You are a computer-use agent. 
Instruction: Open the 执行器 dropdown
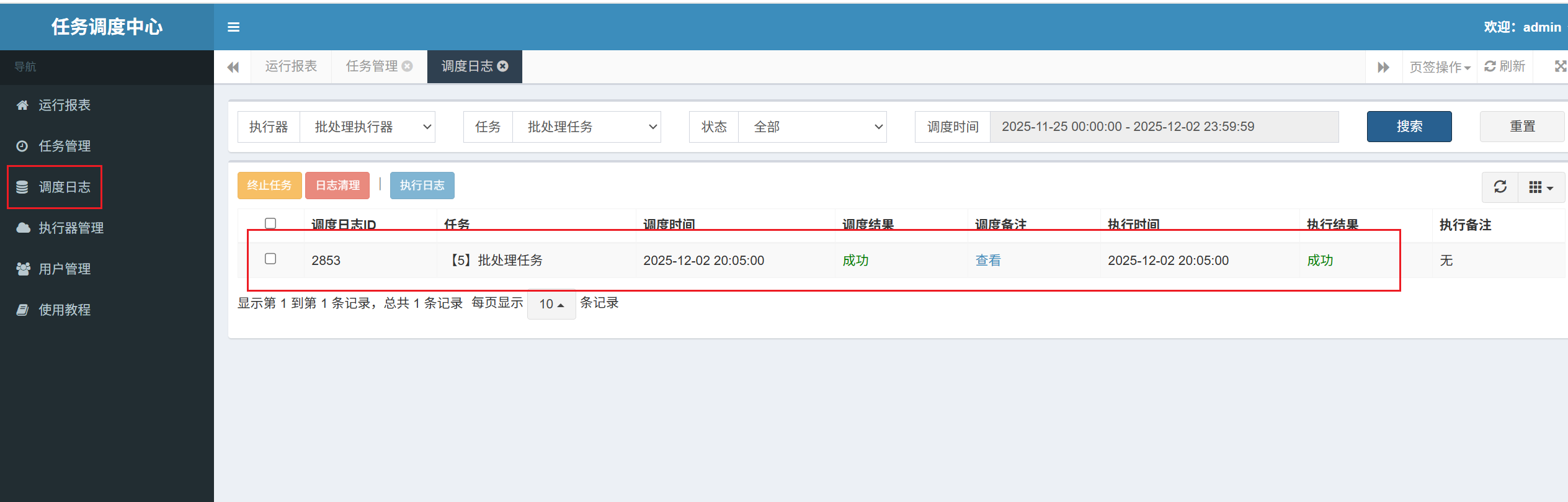point(368,127)
